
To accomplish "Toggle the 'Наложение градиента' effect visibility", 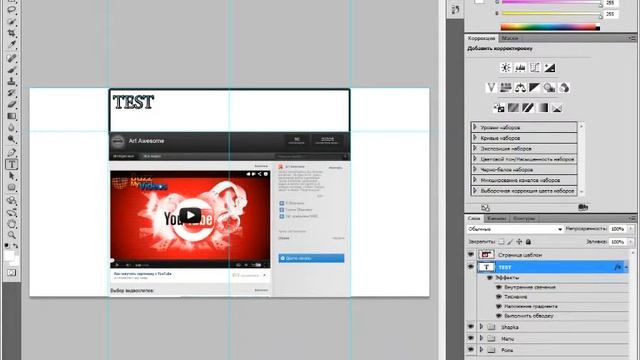I will [x=498, y=306].
